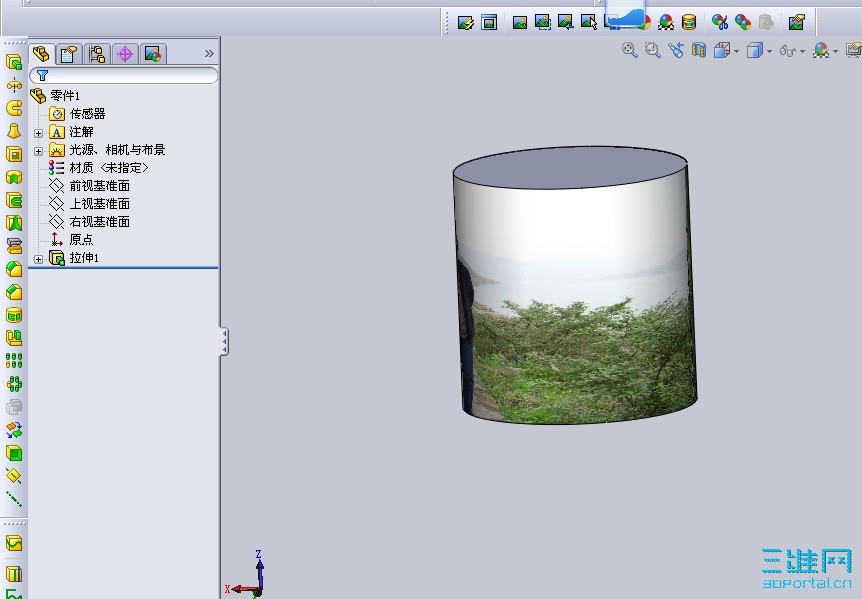Click the copy appearance icon
Image resolution: width=862 pixels, height=599 pixels.
(x=743, y=22)
